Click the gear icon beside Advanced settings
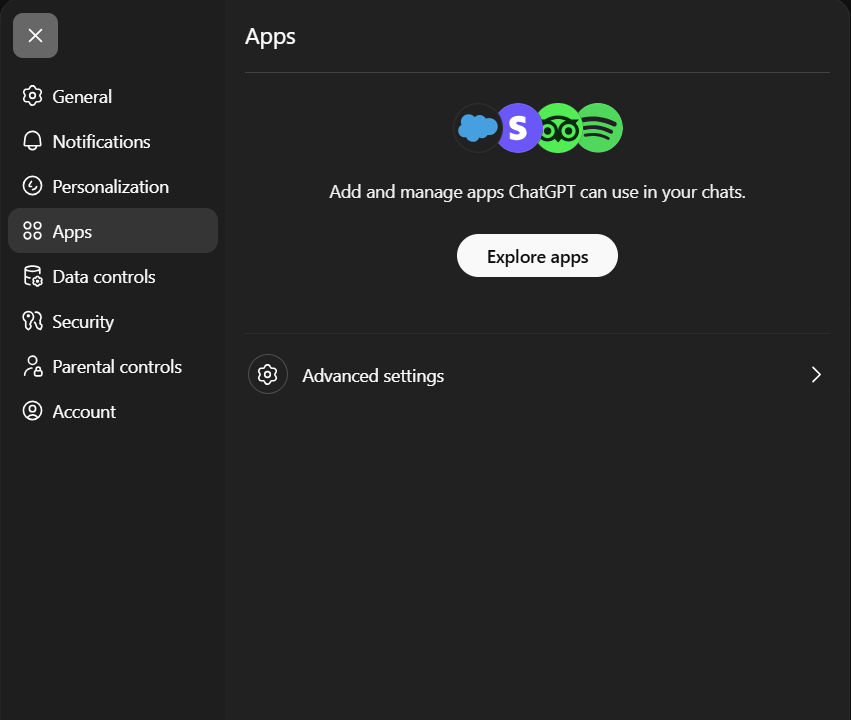 tap(267, 375)
